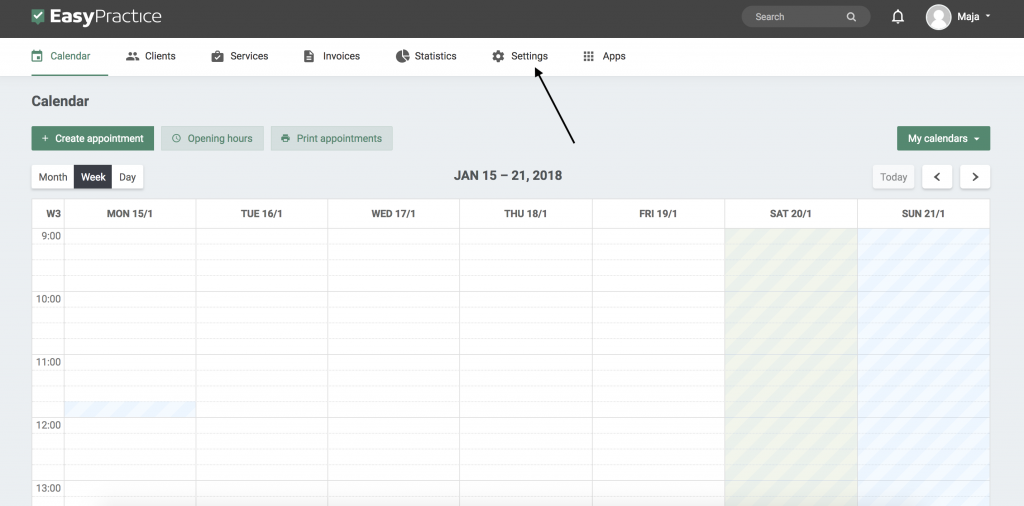Click the Apps grid icon

point(588,56)
